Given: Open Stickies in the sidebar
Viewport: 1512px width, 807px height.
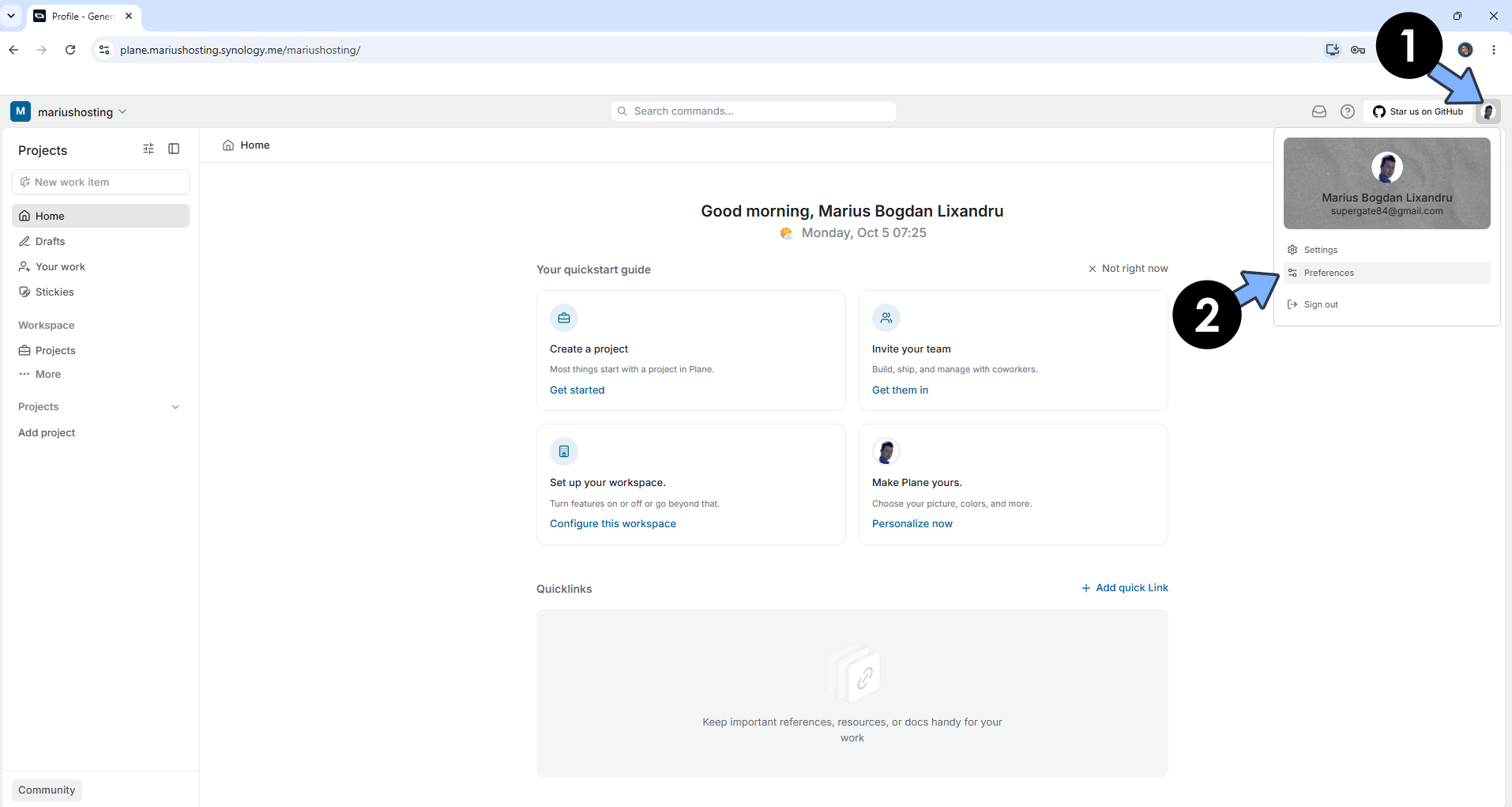Looking at the screenshot, I should pyautogui.click(x=100, y=292).
